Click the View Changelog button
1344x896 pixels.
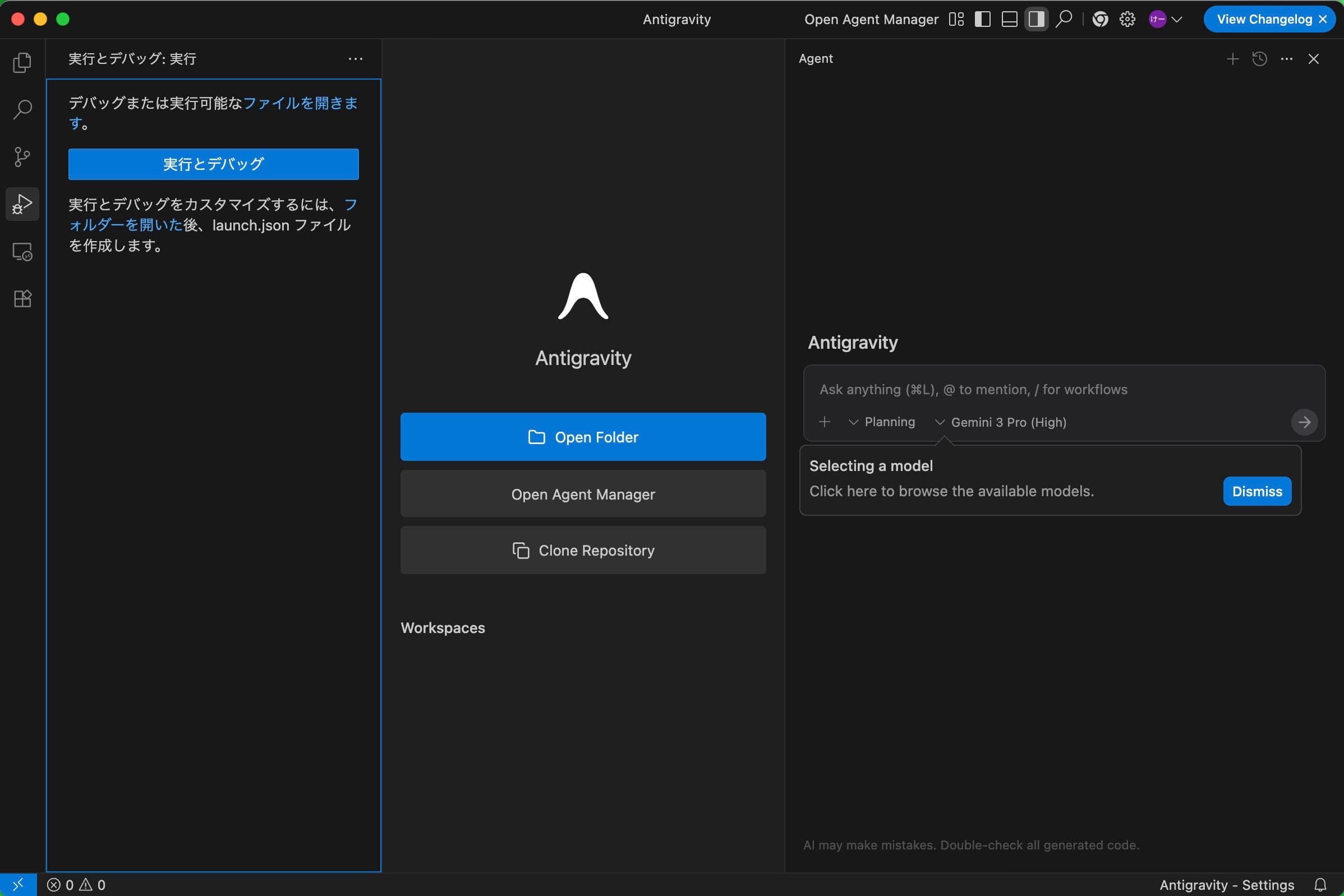point(1262,19)
